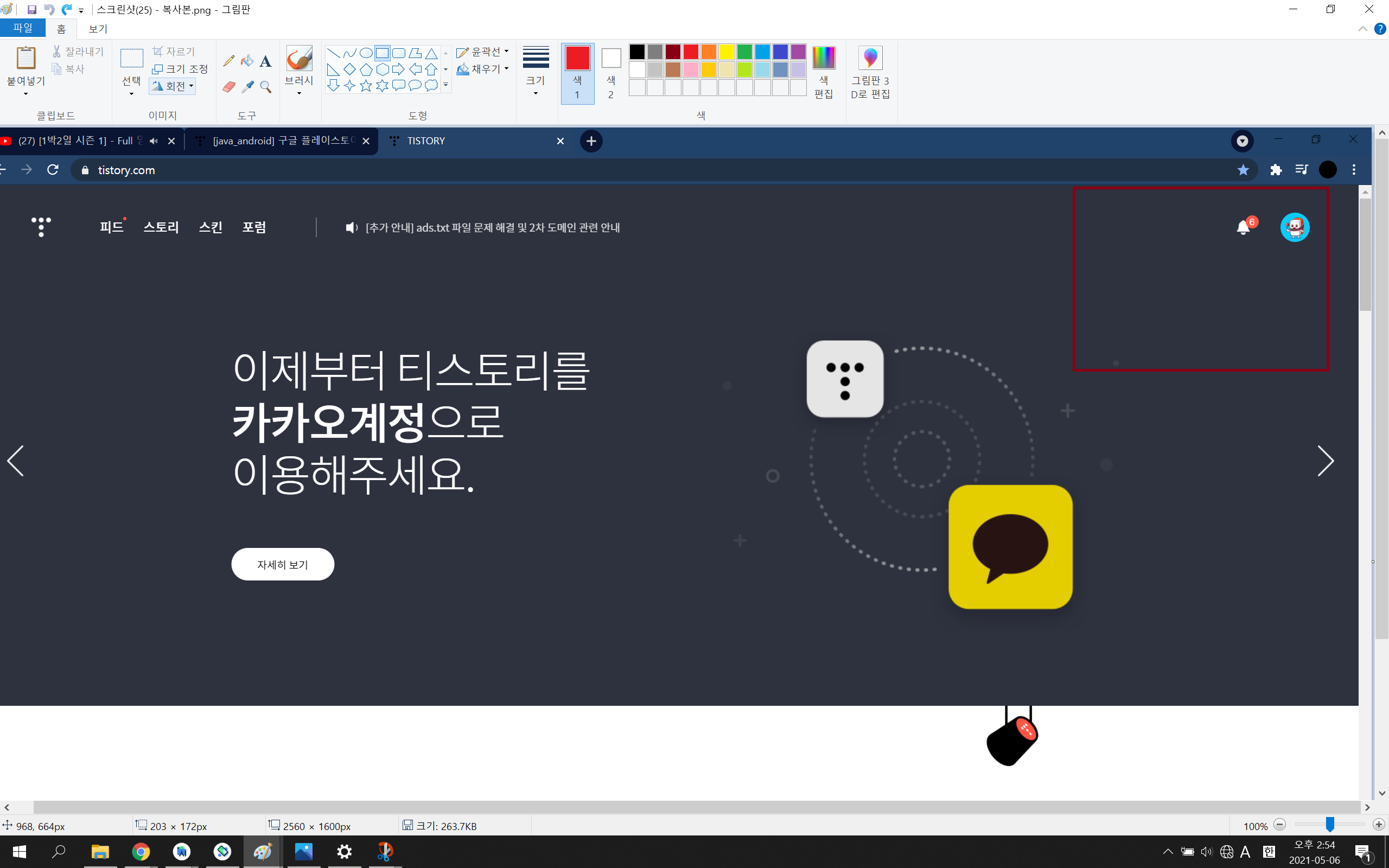This screenshot has width=1389, height=868.
Task: Open the notification center icon
Action: coord(1362,852)
